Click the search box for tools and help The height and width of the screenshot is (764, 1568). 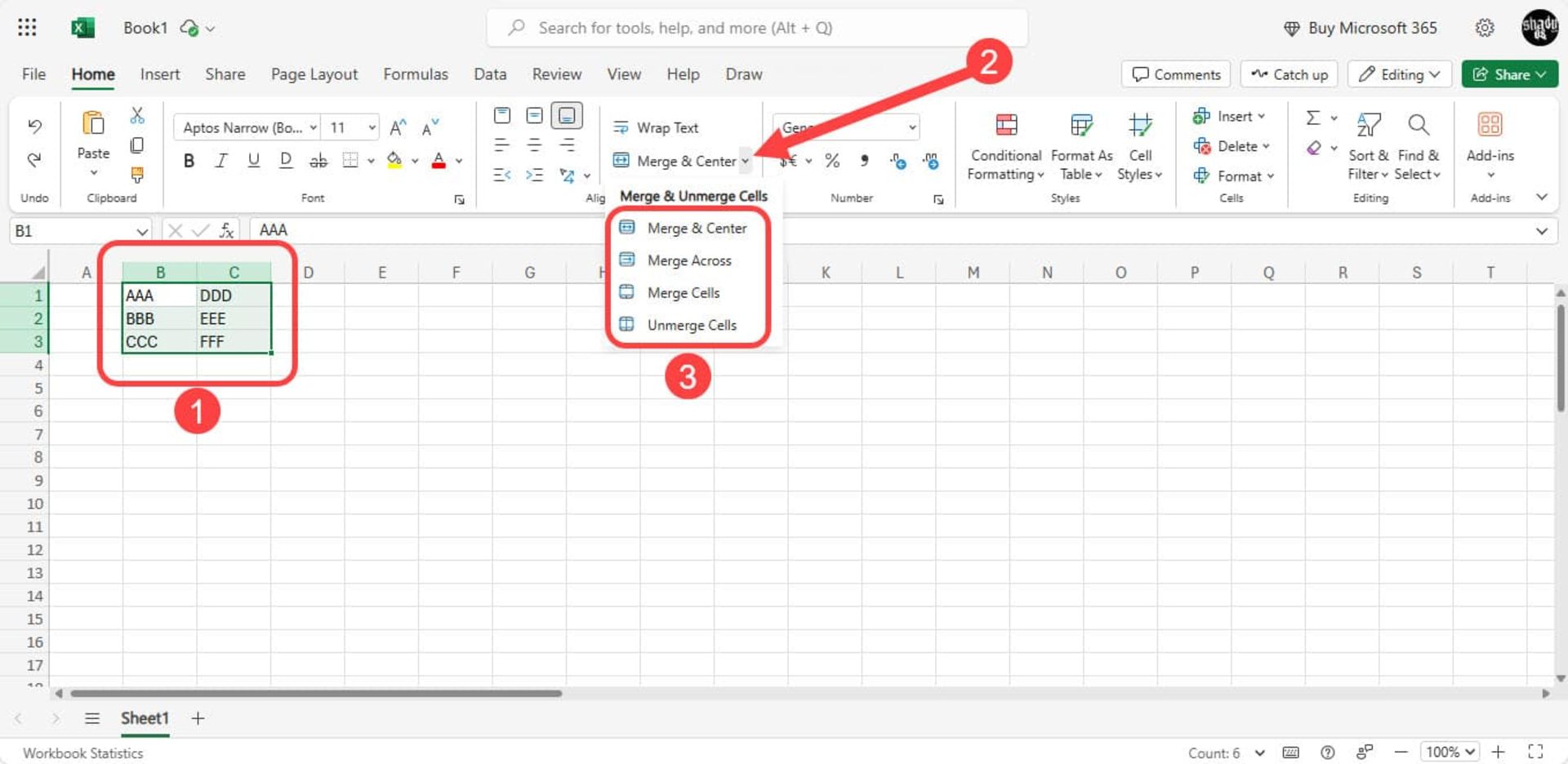[x=757, y=29]
